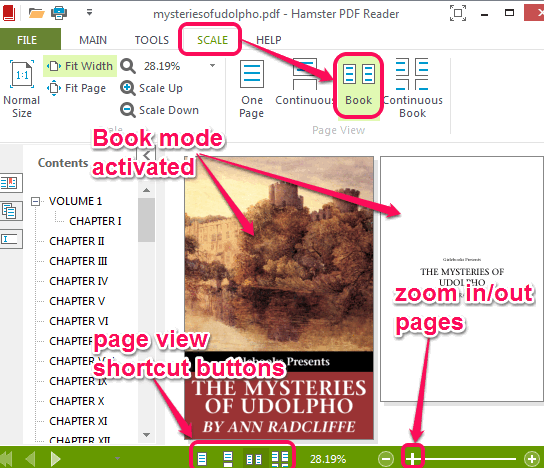Open CHAPTER II in contents tree
The height and width of the screenshot is (468, 544).
(x=77, y=241)
